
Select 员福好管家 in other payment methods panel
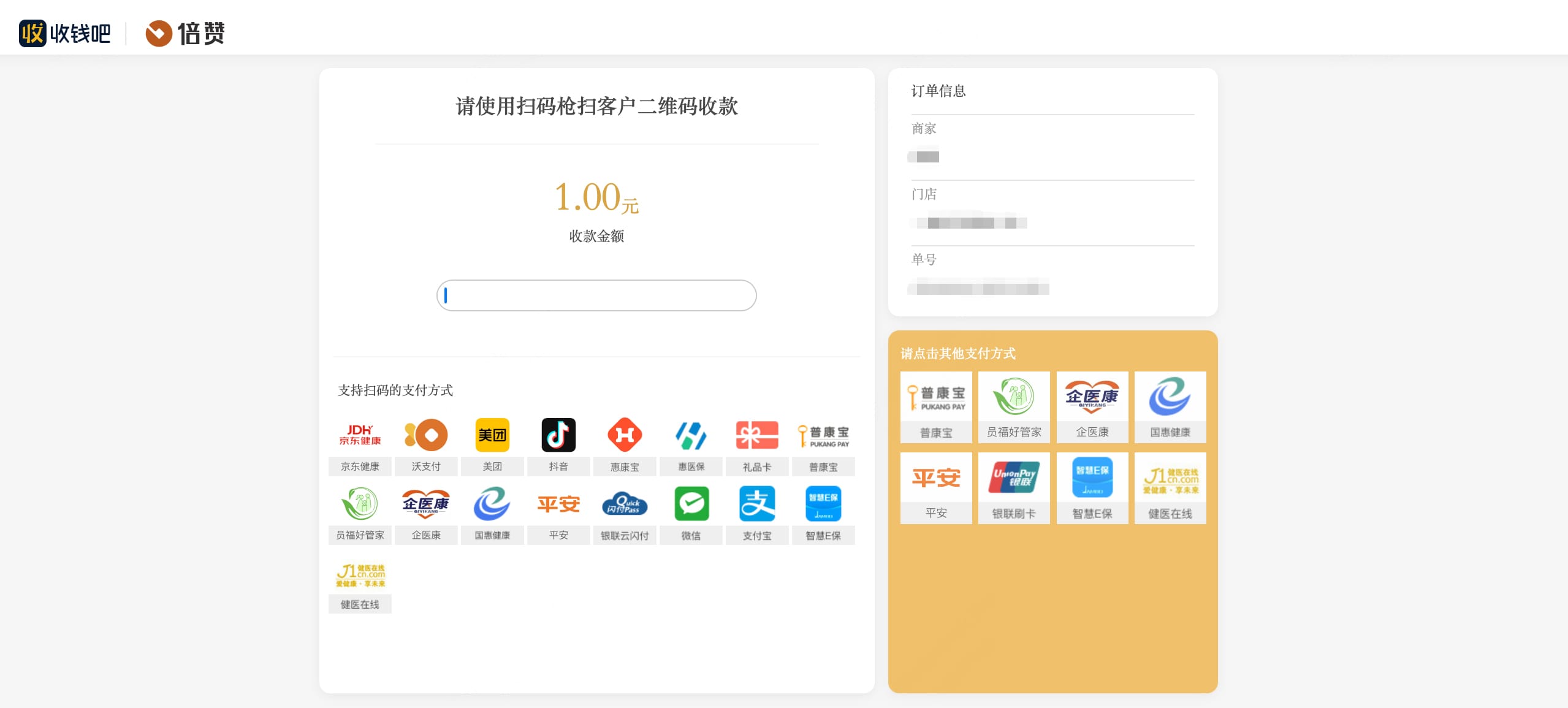1014,407
